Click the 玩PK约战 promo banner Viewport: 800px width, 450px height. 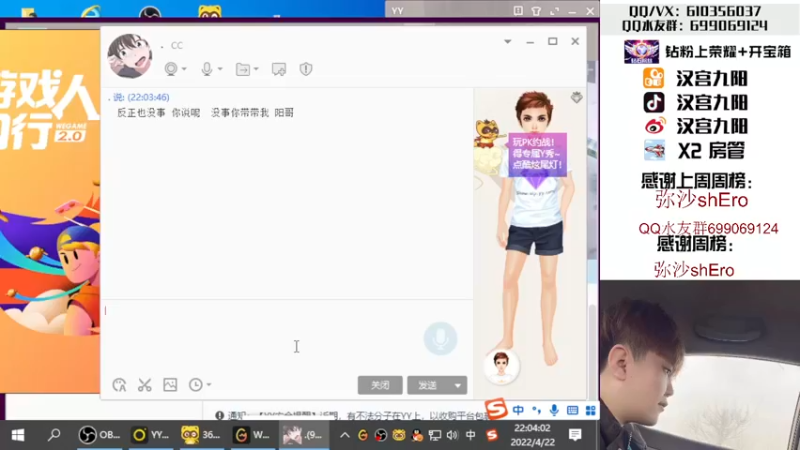537,155
